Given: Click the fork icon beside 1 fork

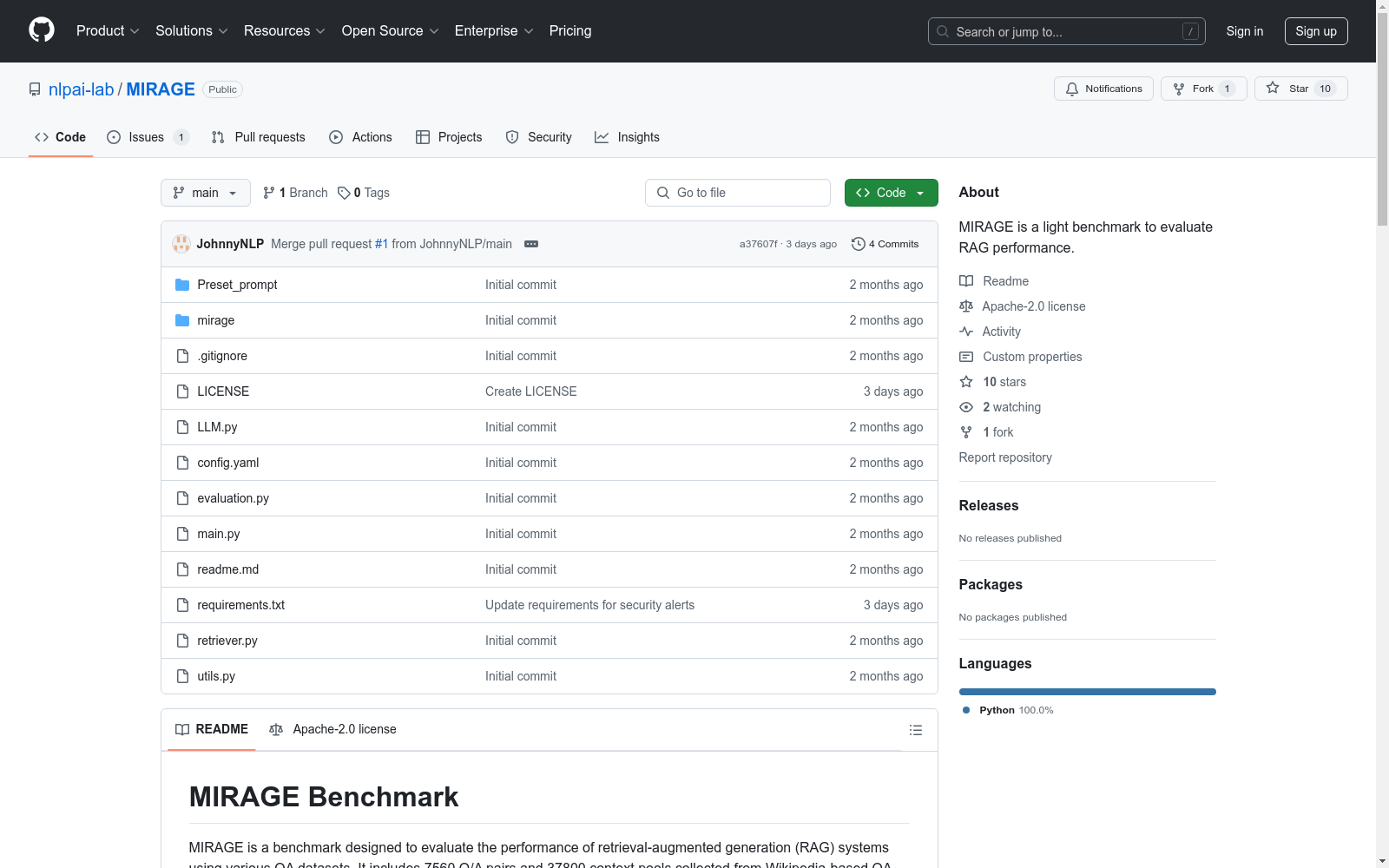Looking at the screenshot, I should pyautogui.click(x=966, y=432).
